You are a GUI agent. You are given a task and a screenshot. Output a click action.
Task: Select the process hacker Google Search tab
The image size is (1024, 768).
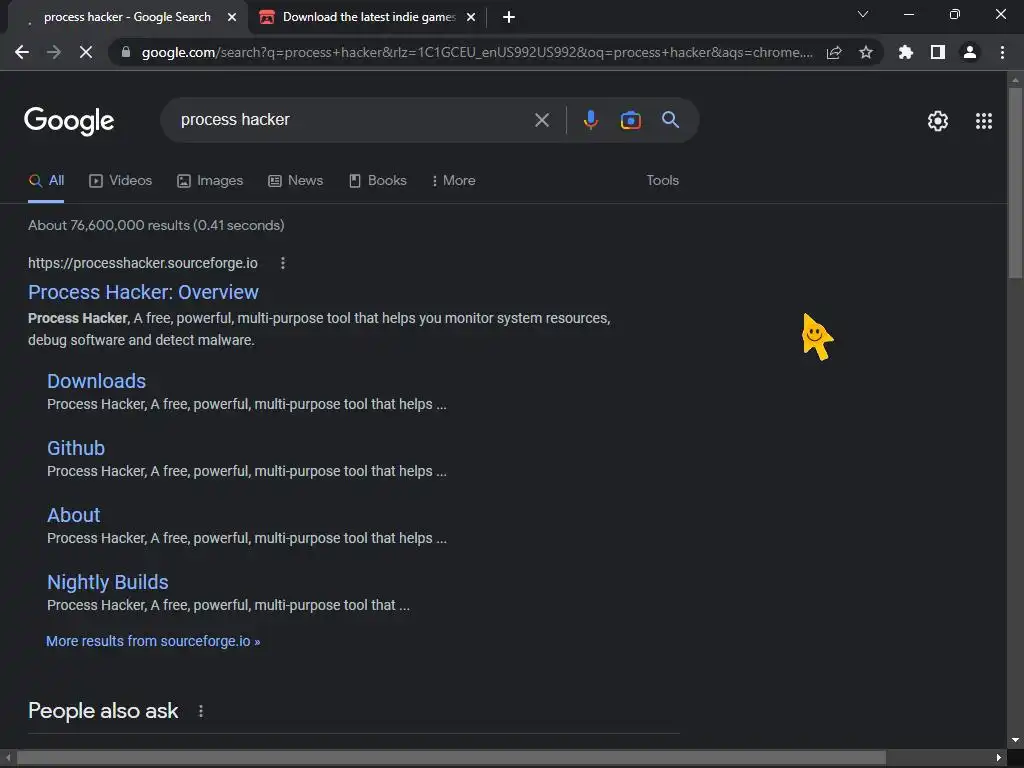coord(127,17)
